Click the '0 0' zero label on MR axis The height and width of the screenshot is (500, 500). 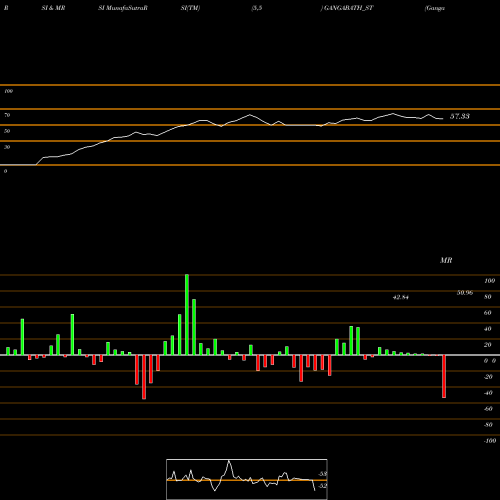pos(490,361)
